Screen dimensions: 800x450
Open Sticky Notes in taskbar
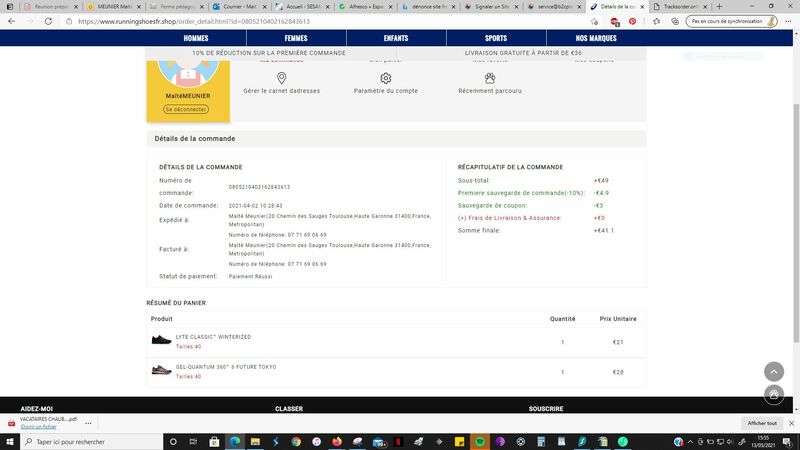click(459, 442)
